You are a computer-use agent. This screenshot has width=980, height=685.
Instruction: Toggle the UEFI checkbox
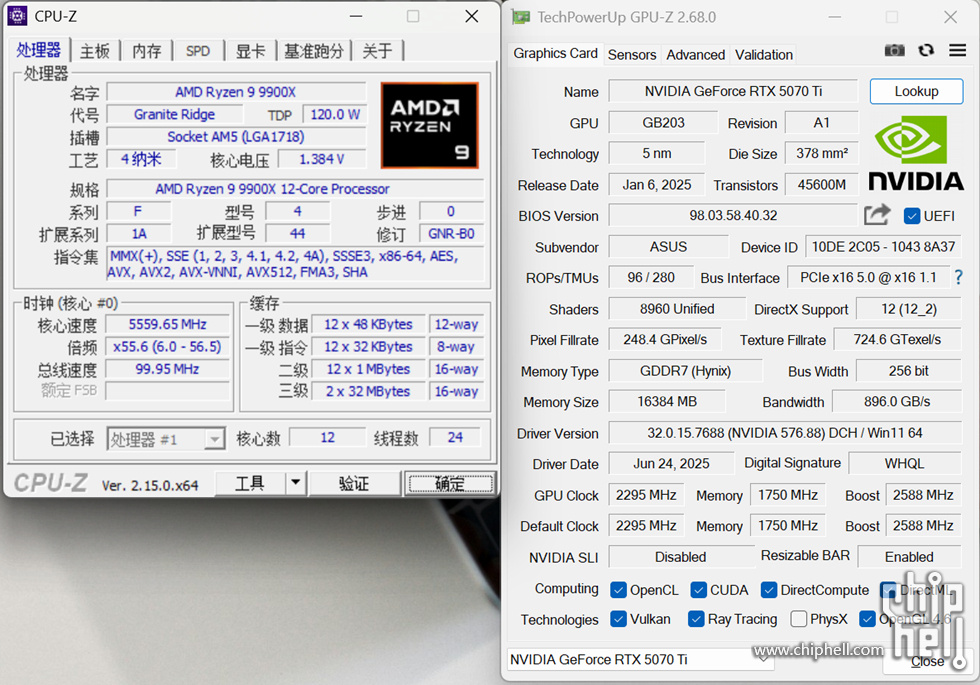point(912,216)
